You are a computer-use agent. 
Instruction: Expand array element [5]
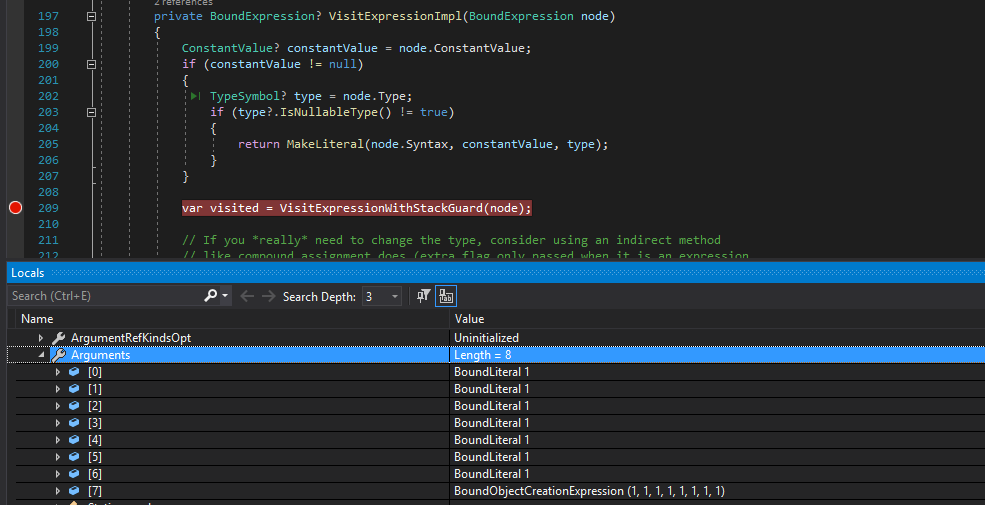(58, 457)
